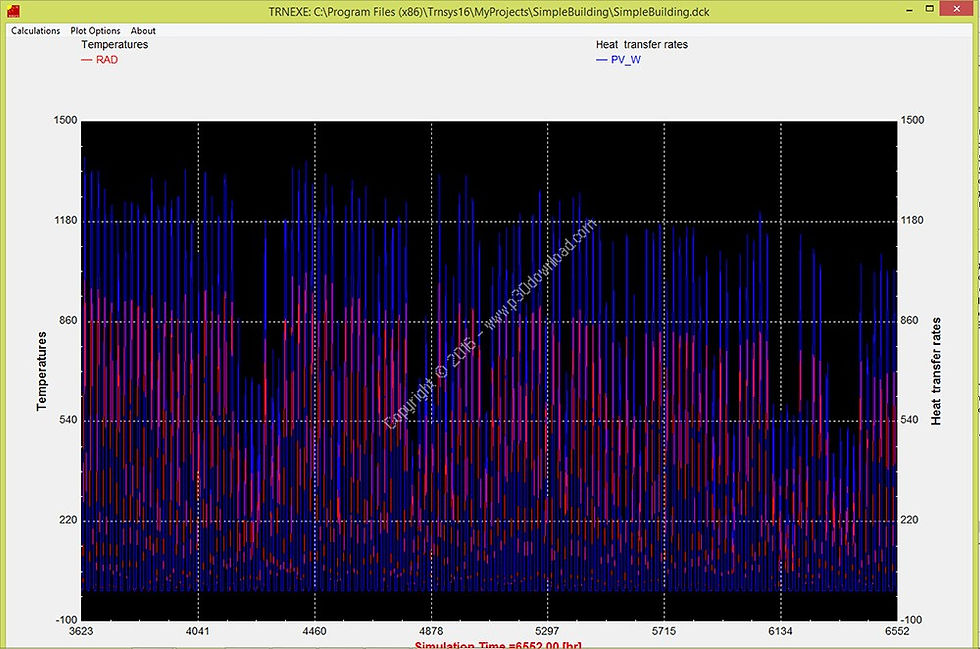Click right axis value -100

click(911, 620)
